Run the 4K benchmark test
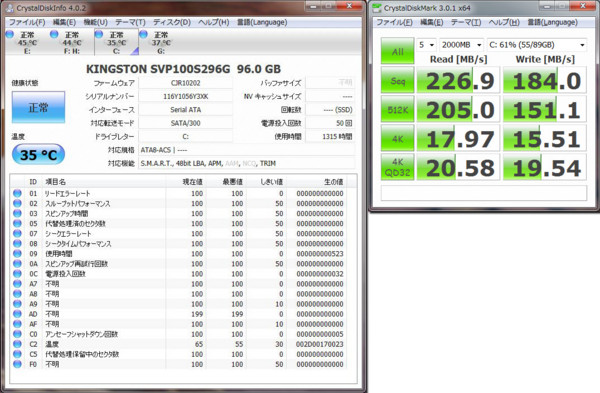Screen dimensions: 600x393 (397, 138)
